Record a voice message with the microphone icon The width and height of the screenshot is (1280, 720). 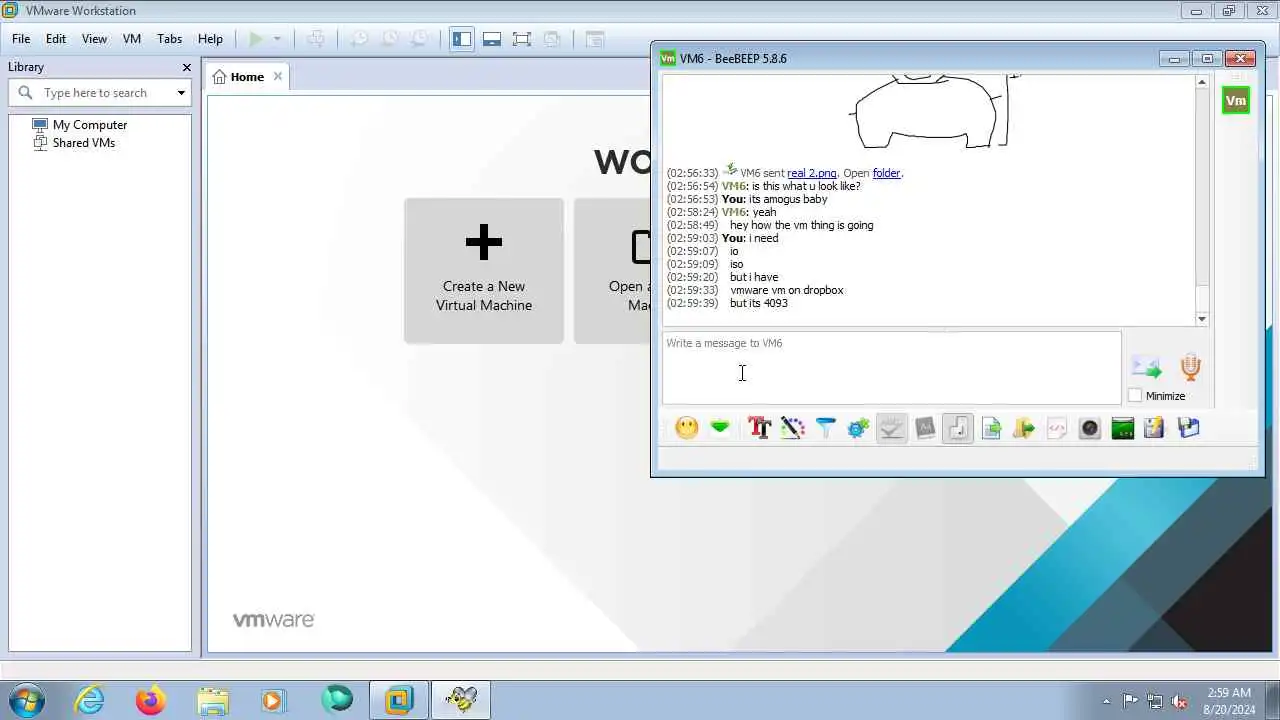(x=1190, y=366)
